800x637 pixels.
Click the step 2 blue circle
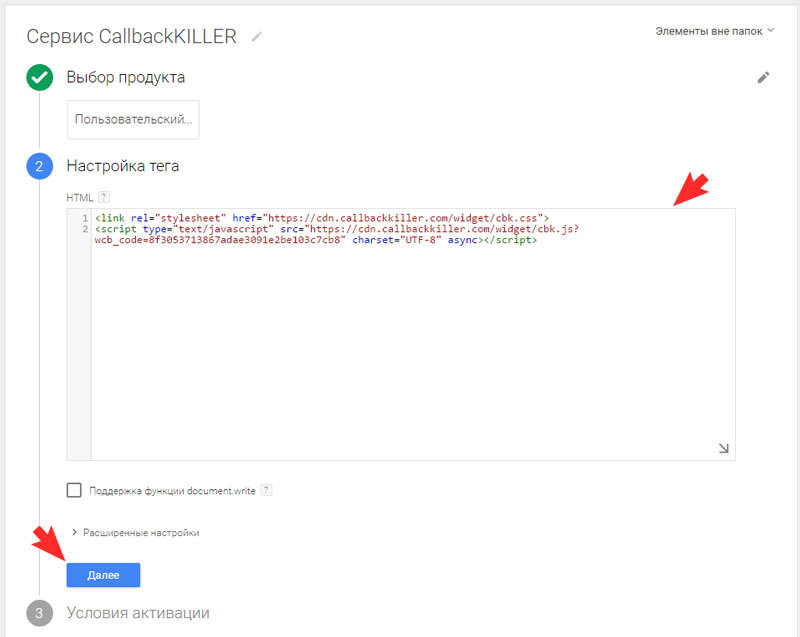pos(39,166)
